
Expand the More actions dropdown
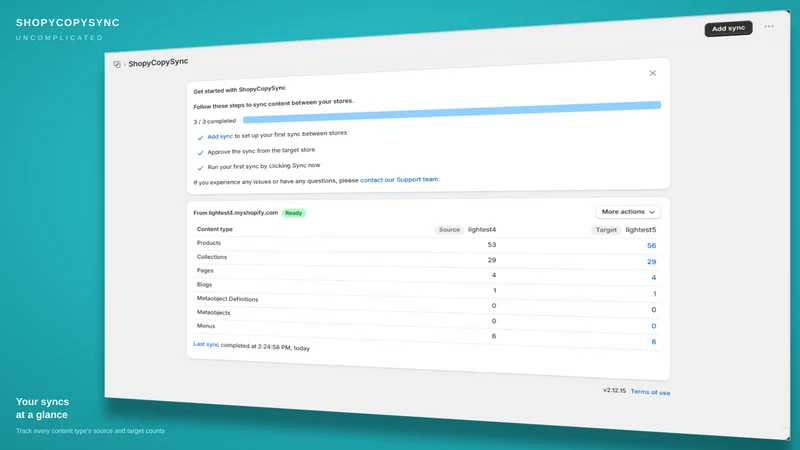point(628,212)
